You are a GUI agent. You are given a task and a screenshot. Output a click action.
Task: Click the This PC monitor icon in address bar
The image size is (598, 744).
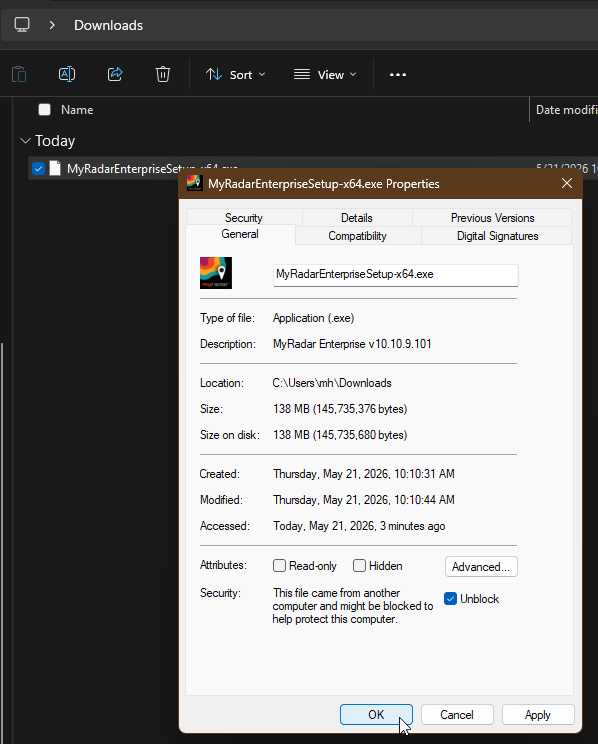click(22, 25)
